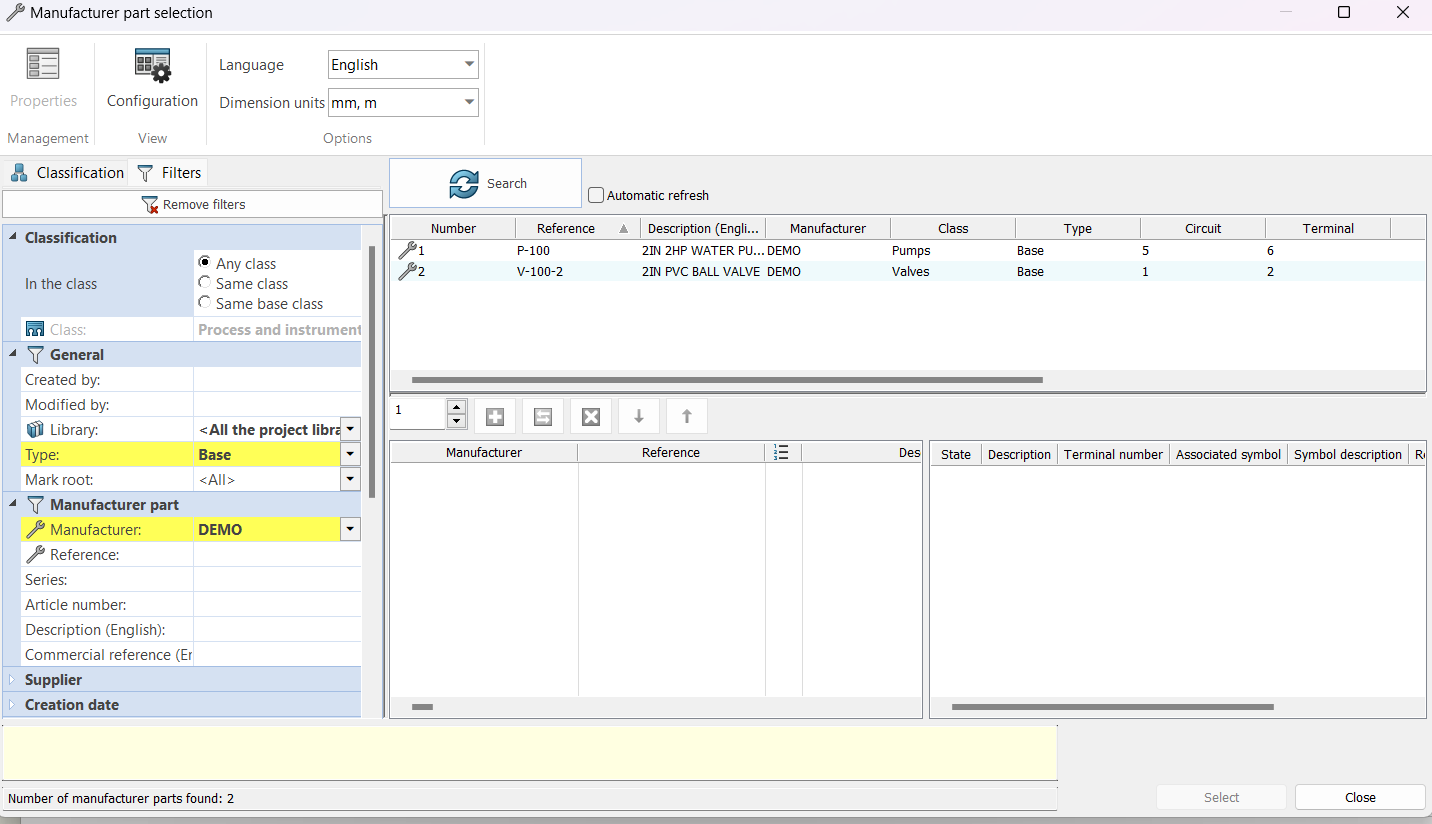
Task: Select the Same class radio button
Action: (205, 283)
